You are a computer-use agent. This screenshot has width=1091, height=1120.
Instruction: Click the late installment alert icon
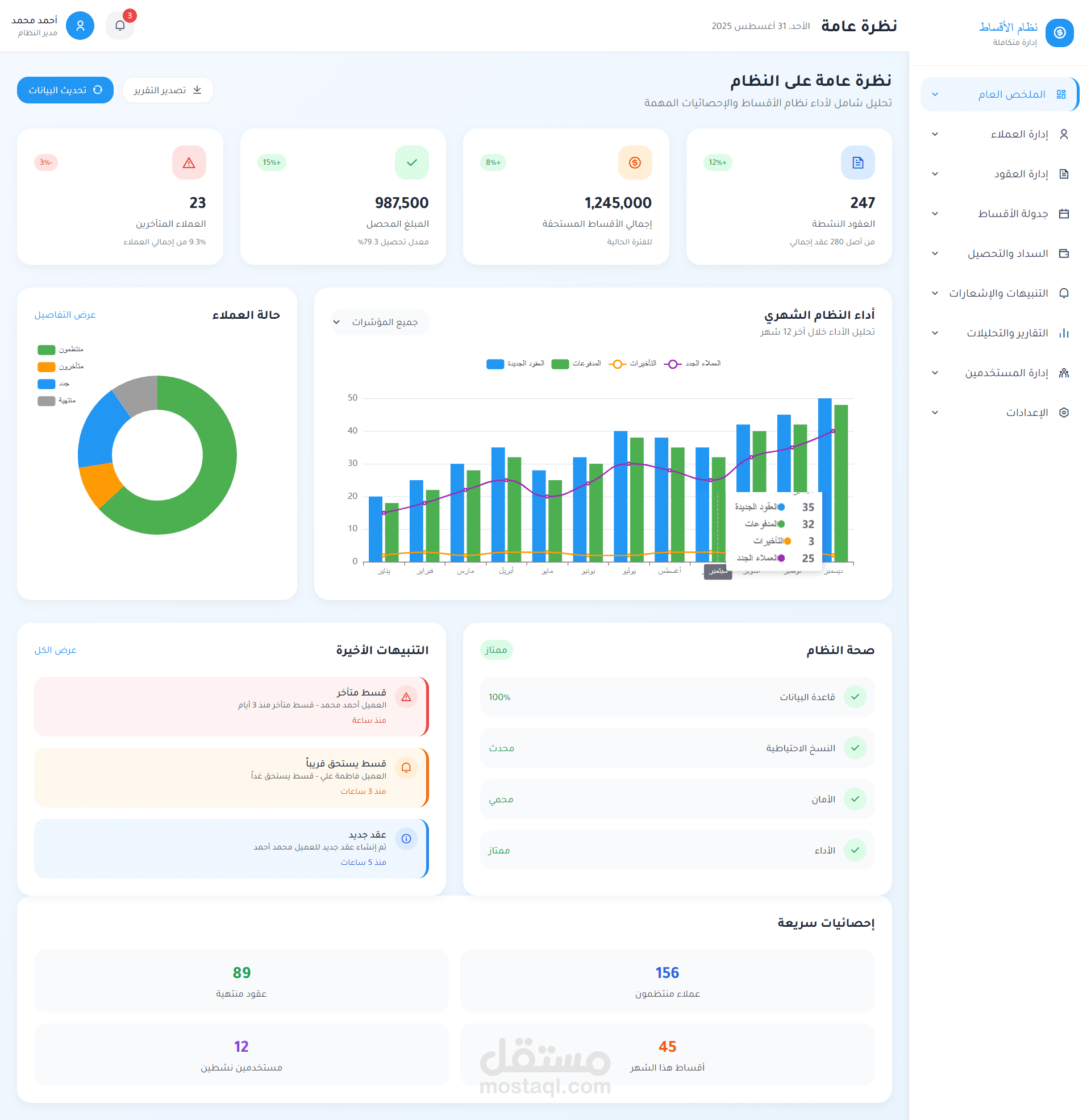tap(406, 697)
